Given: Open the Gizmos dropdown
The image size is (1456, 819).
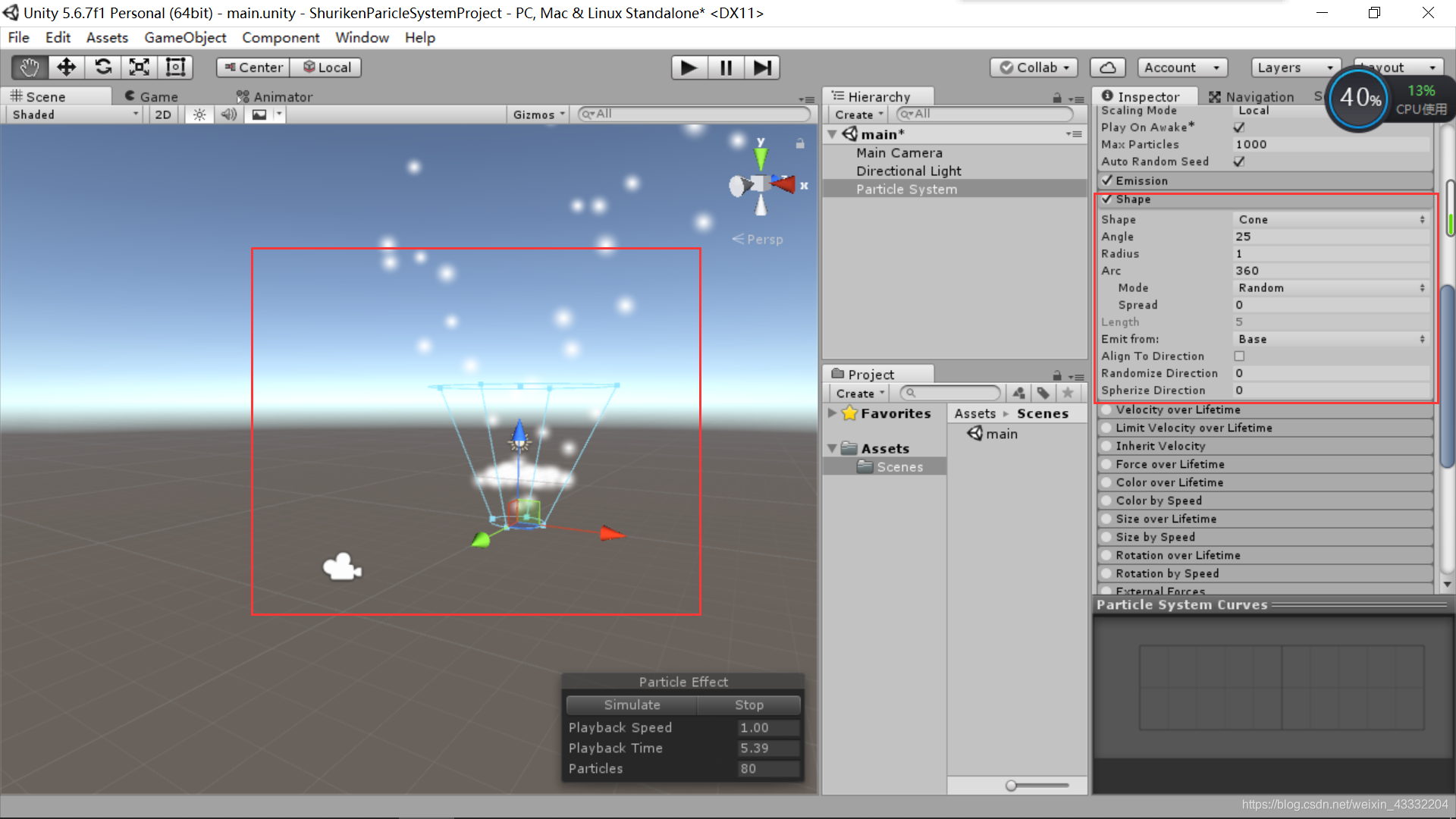Looking at the screenshot, I should click(x=539, y=115).
